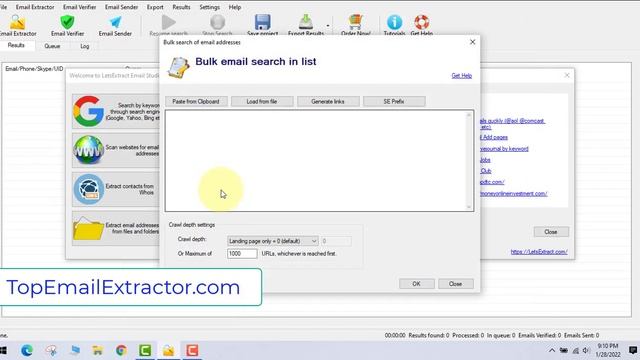Image resolution: width=640 pixels, height=360 pixels.
Task: Click the volume speaker tray icon
Action: 586,350
